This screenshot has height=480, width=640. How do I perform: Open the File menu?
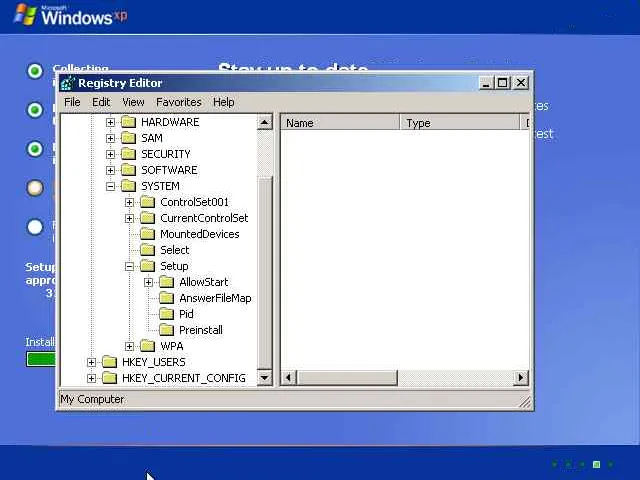pyautogui.click(x=72, y=102)
